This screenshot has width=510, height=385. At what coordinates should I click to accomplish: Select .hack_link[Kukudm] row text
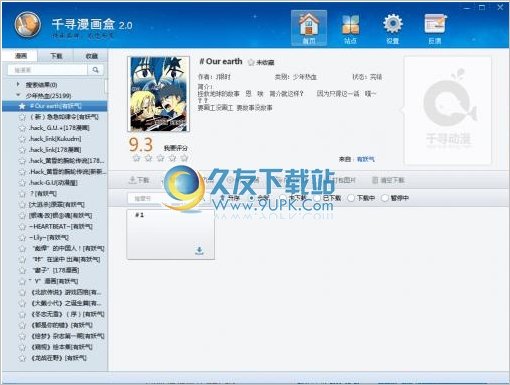click(x=55, y=139)
